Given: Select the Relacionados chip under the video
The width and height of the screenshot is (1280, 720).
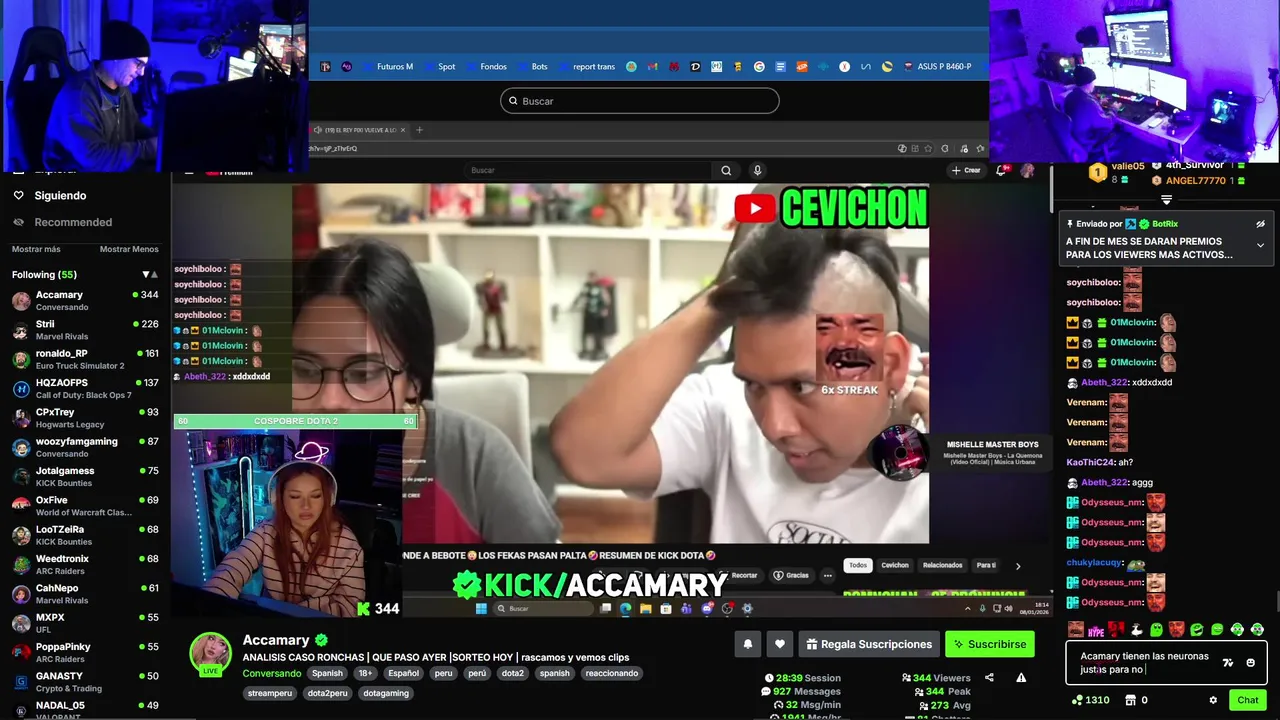Looking at the screenshot, I should point(942,565).
